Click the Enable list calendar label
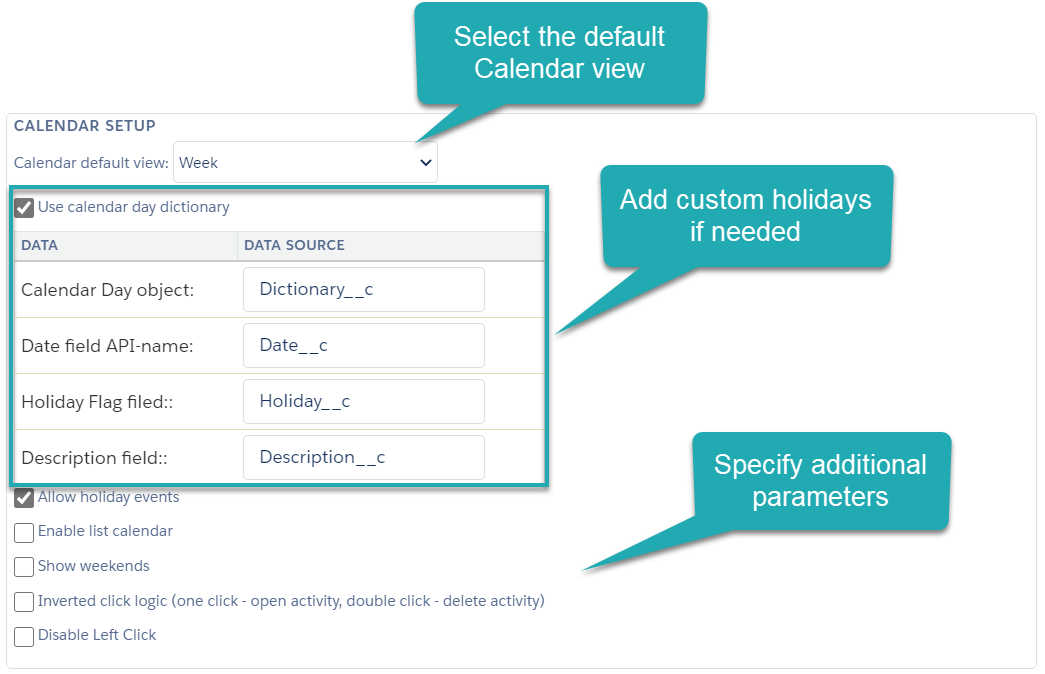The width and height of the screenshot is (1045, 674). pyautogui.click(x=105, y=531)
